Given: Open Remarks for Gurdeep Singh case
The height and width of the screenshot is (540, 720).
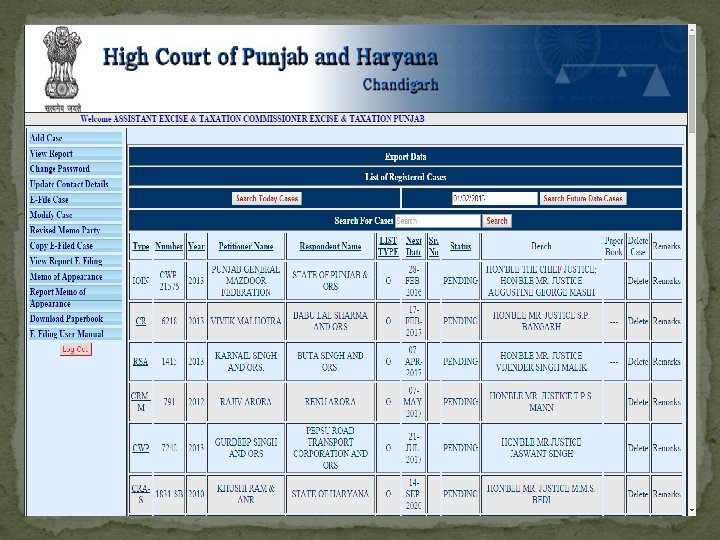Looking at the screenshot, I should pyautogui.click(x=666, y=448).
